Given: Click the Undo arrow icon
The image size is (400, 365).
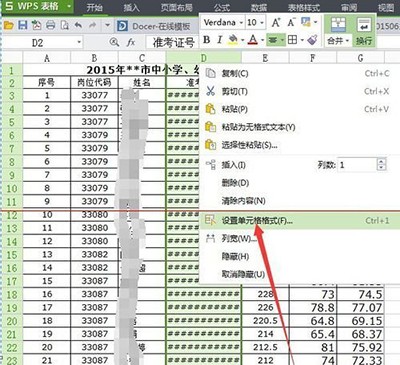Looking at the screenshot, I should coord(78,25).
